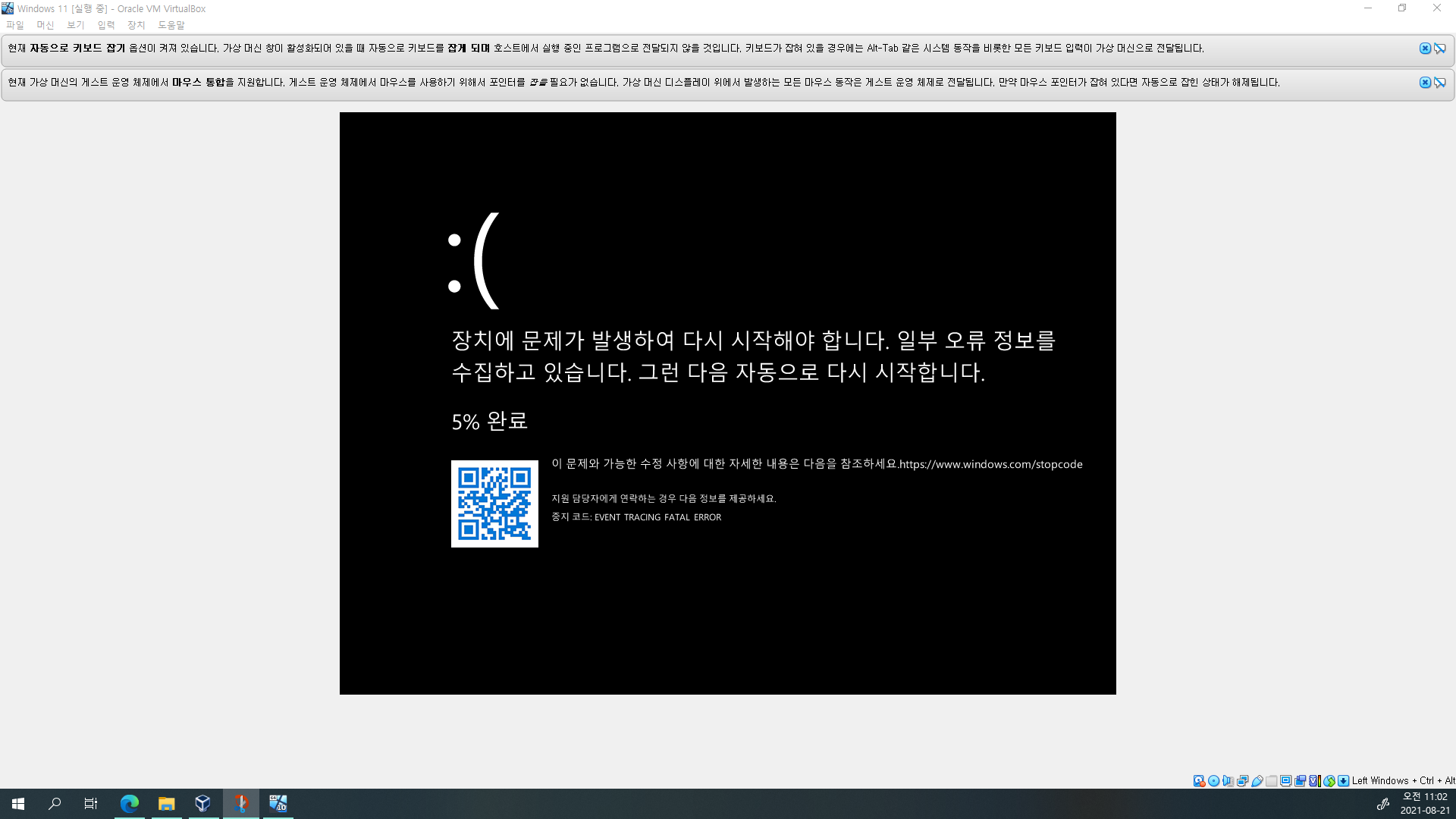The image size is (1456, 819).
Task: Open VirtualBox Manager from Windows taskbar
Action: click(202, 803)
